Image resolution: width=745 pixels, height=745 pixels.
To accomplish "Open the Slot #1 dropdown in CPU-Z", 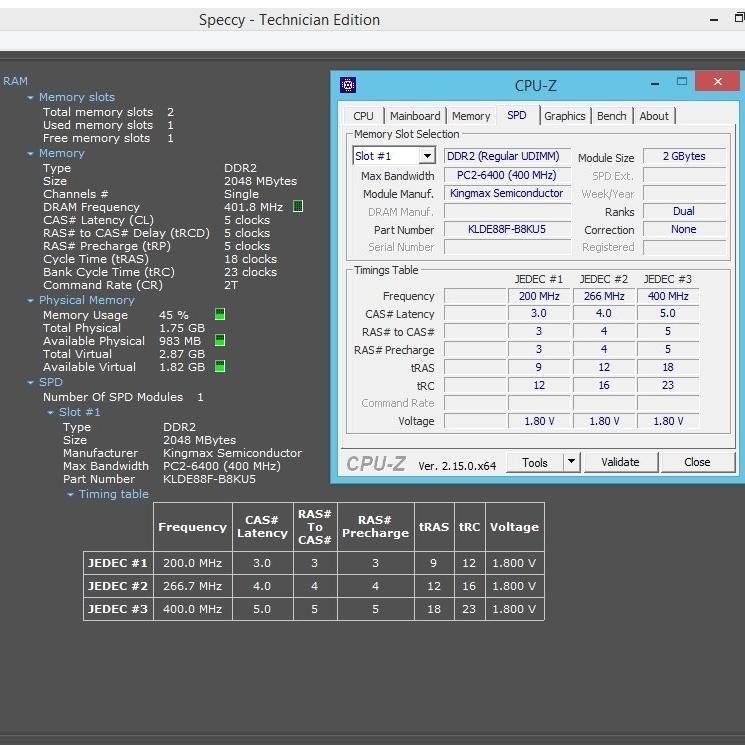I will point(427,156).
